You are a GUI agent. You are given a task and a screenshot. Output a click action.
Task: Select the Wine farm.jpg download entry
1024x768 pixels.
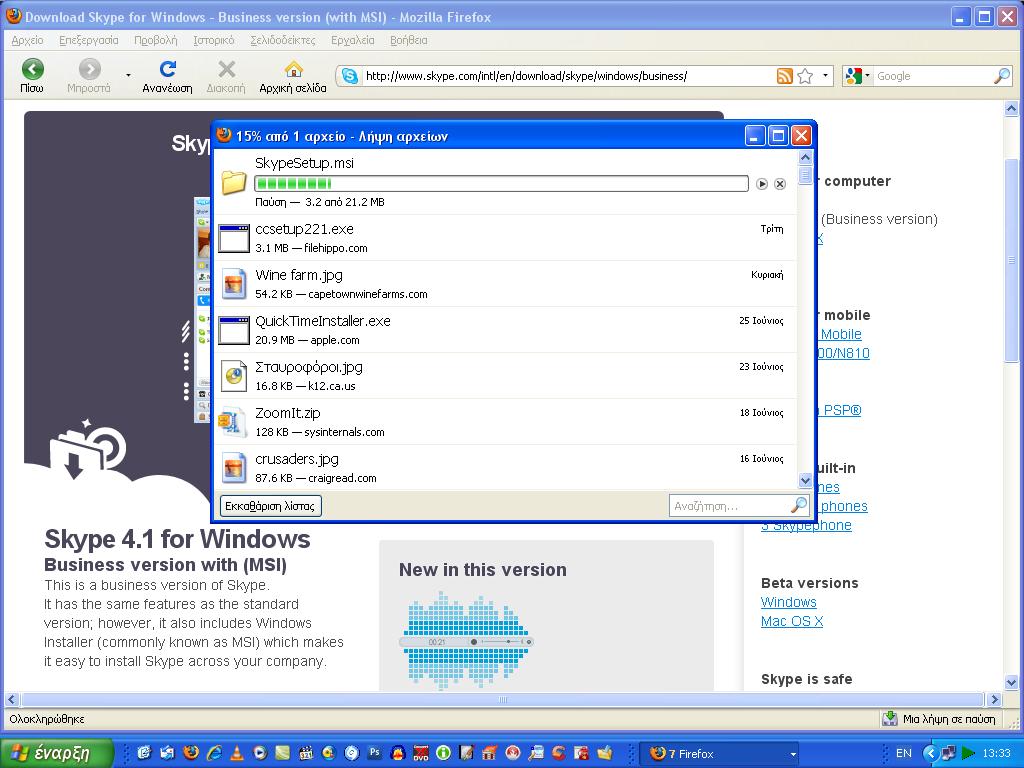[x=505, y=284]
